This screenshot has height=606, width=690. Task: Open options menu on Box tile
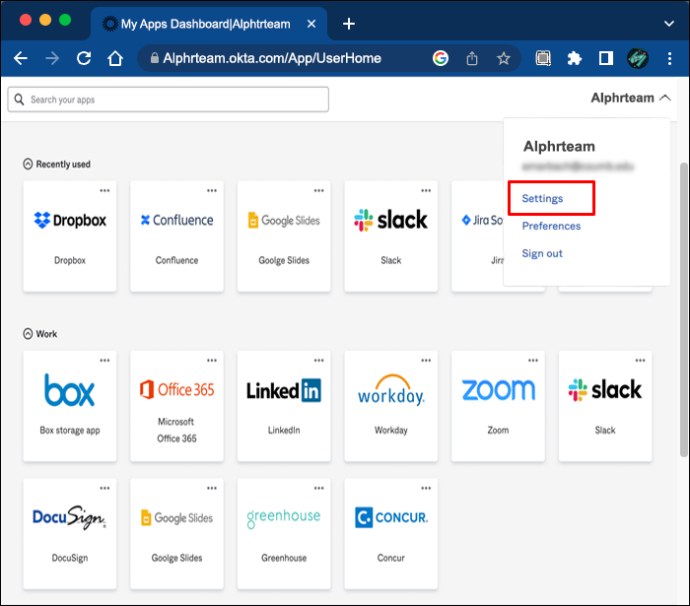pos(105,360)
